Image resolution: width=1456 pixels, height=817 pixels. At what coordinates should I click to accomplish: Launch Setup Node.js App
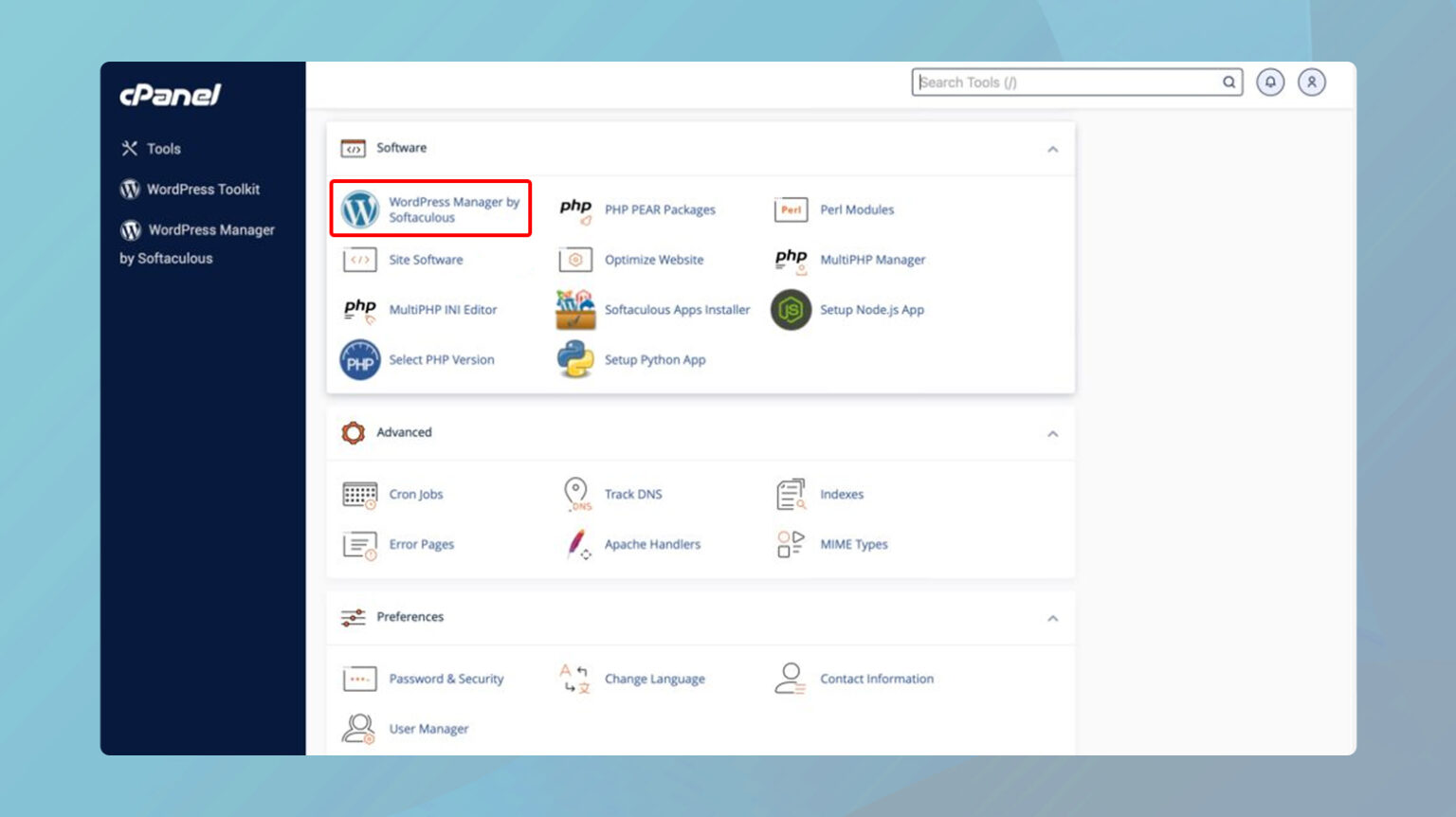click(791, 310)
